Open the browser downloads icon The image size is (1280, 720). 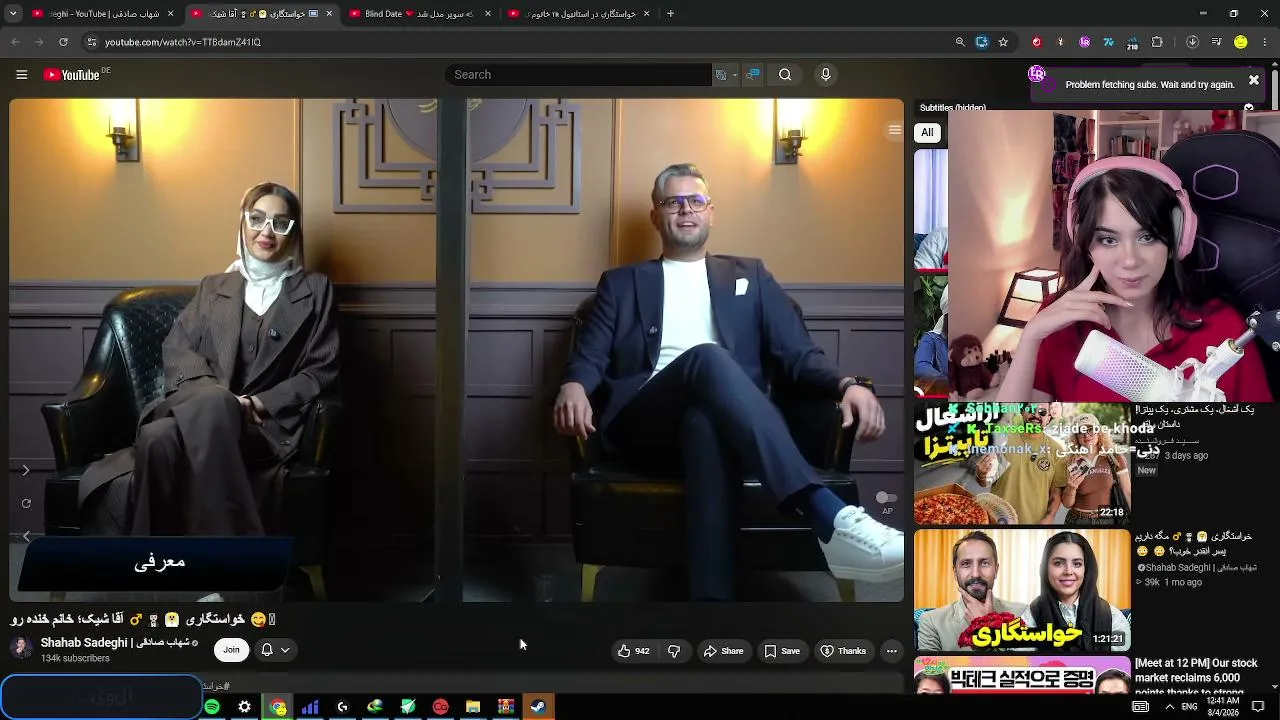1192,42
